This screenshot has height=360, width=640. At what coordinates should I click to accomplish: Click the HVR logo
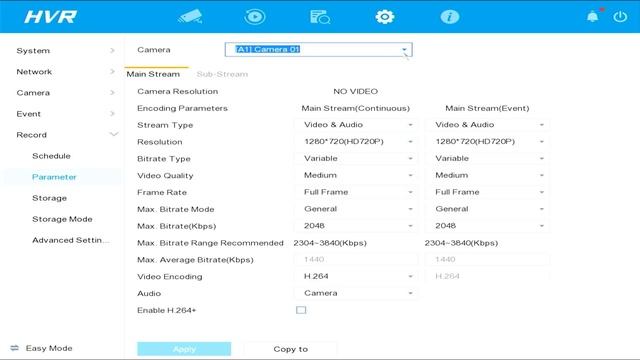(50, 17)
